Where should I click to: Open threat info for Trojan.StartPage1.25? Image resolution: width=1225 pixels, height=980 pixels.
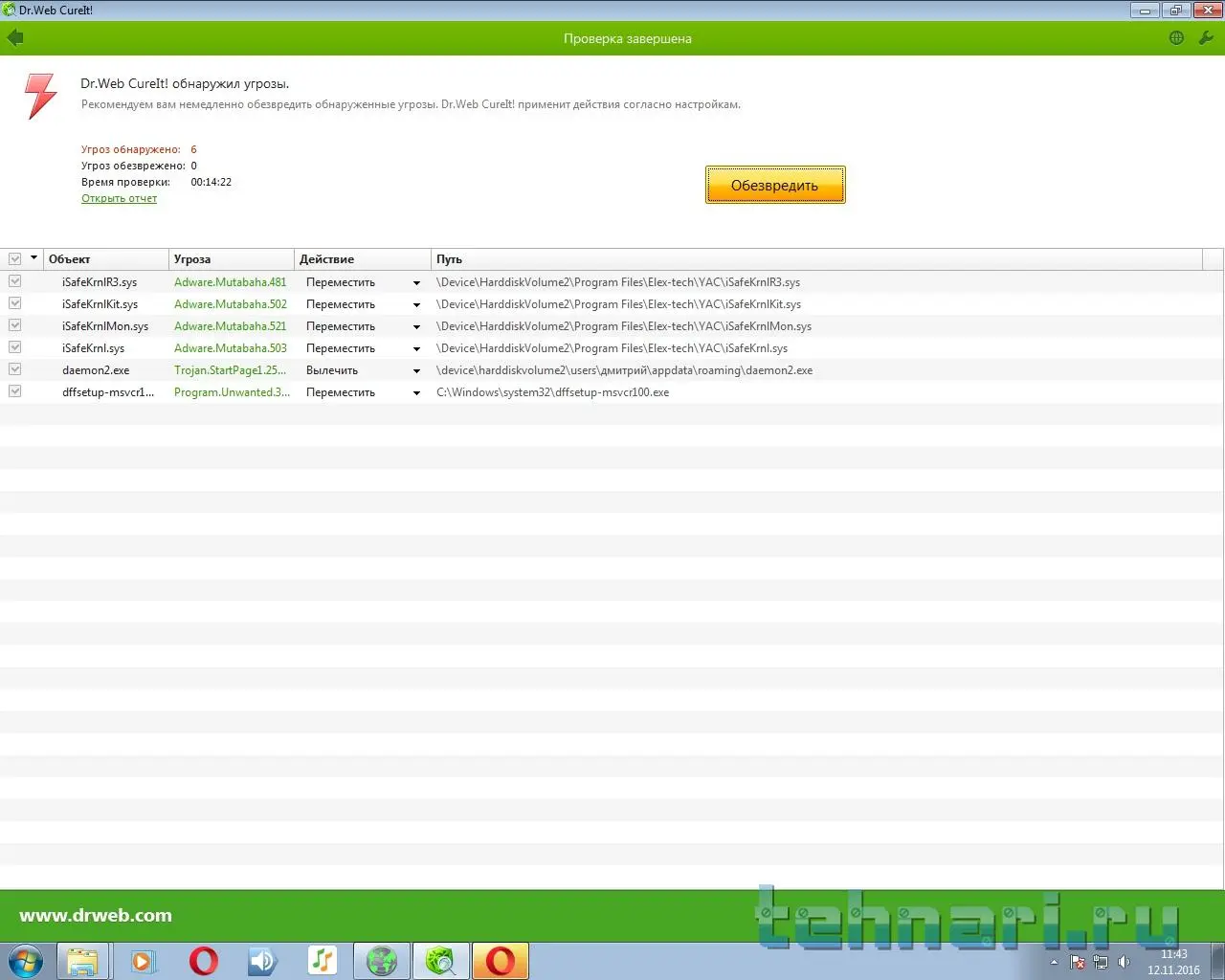pyautogui.click(x=230, y=370)
